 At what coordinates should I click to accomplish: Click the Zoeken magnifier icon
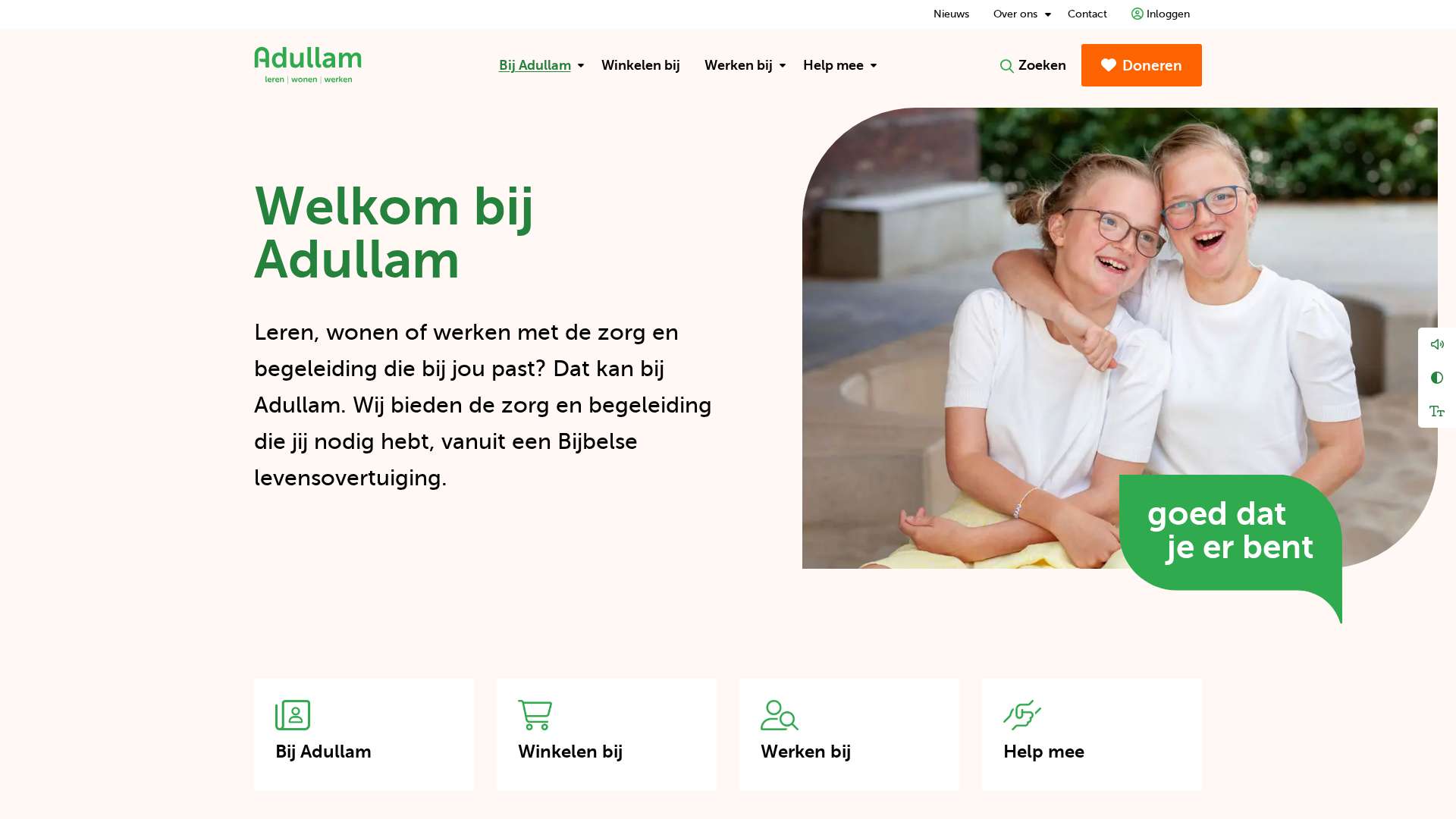point(1007,66)
